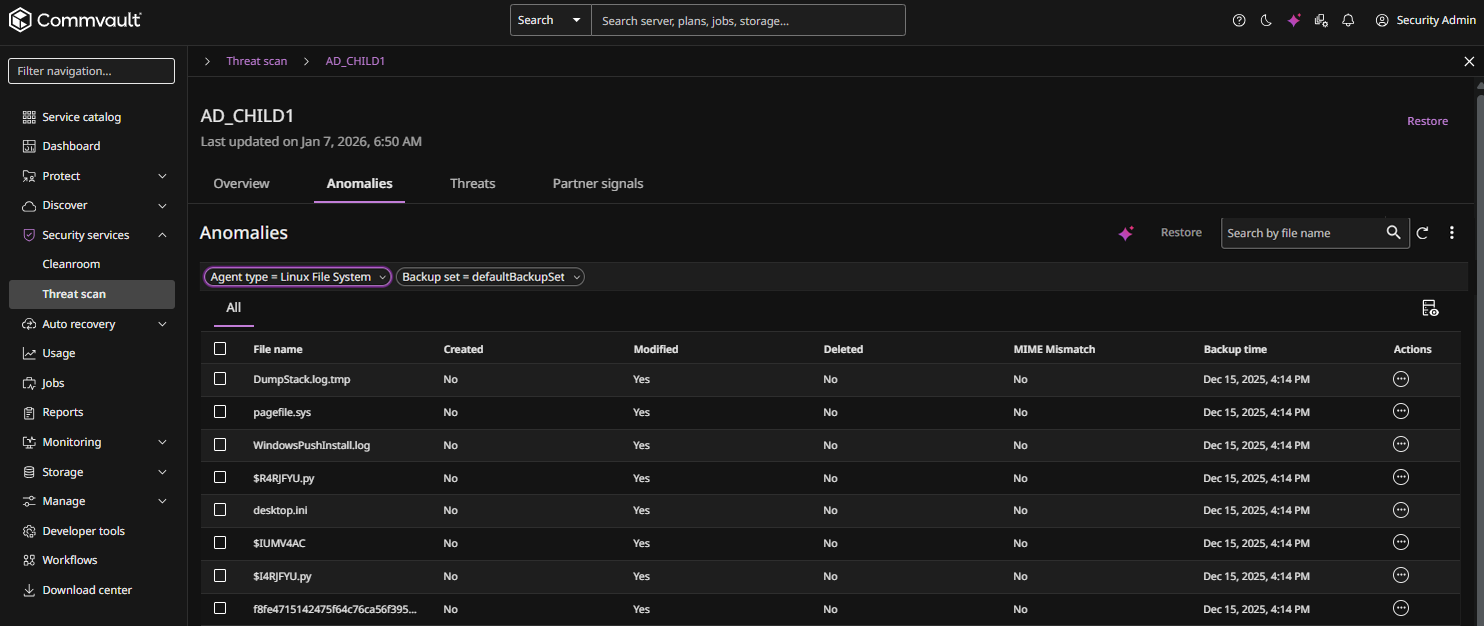Open the Agent type filter dropdown
The height and width of the screenshot is (626, 1484).
tap(298, 277)
